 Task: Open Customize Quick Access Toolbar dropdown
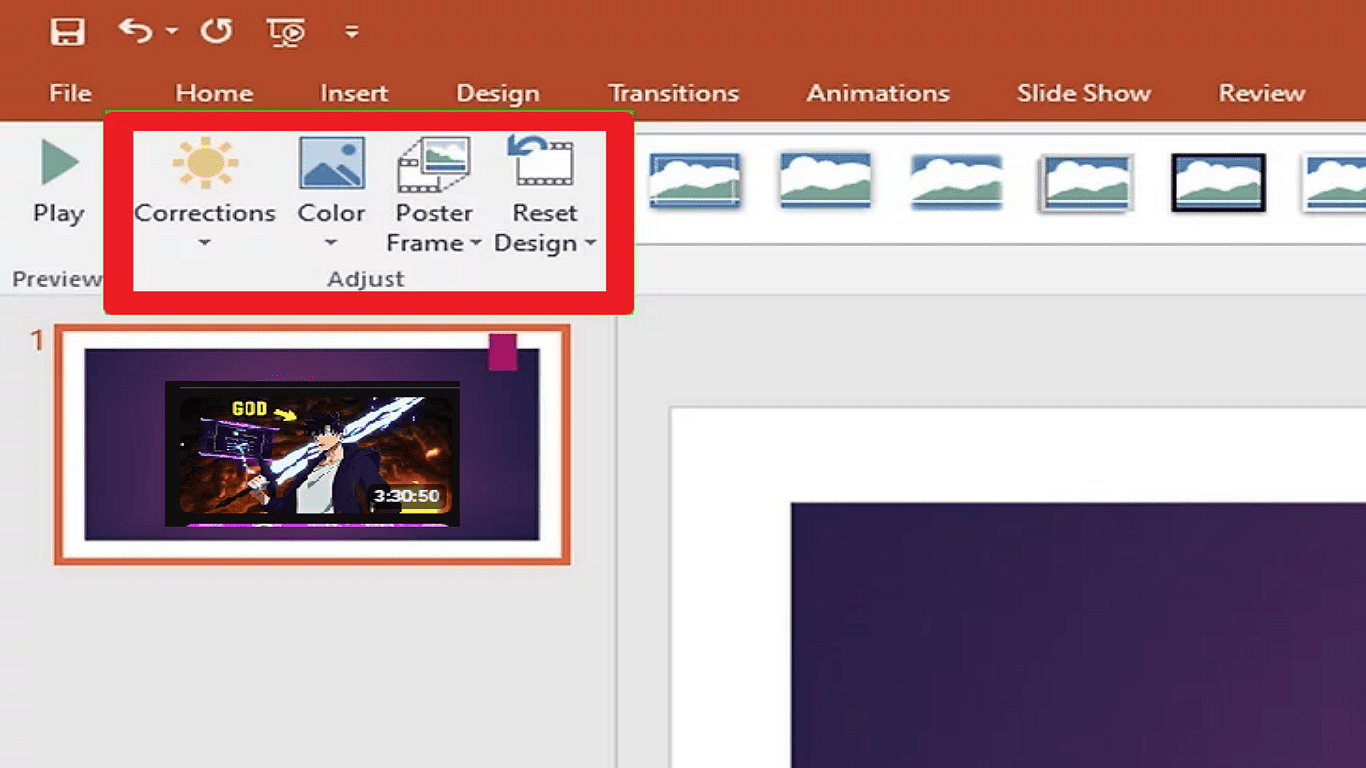click(x=352, y=32)
